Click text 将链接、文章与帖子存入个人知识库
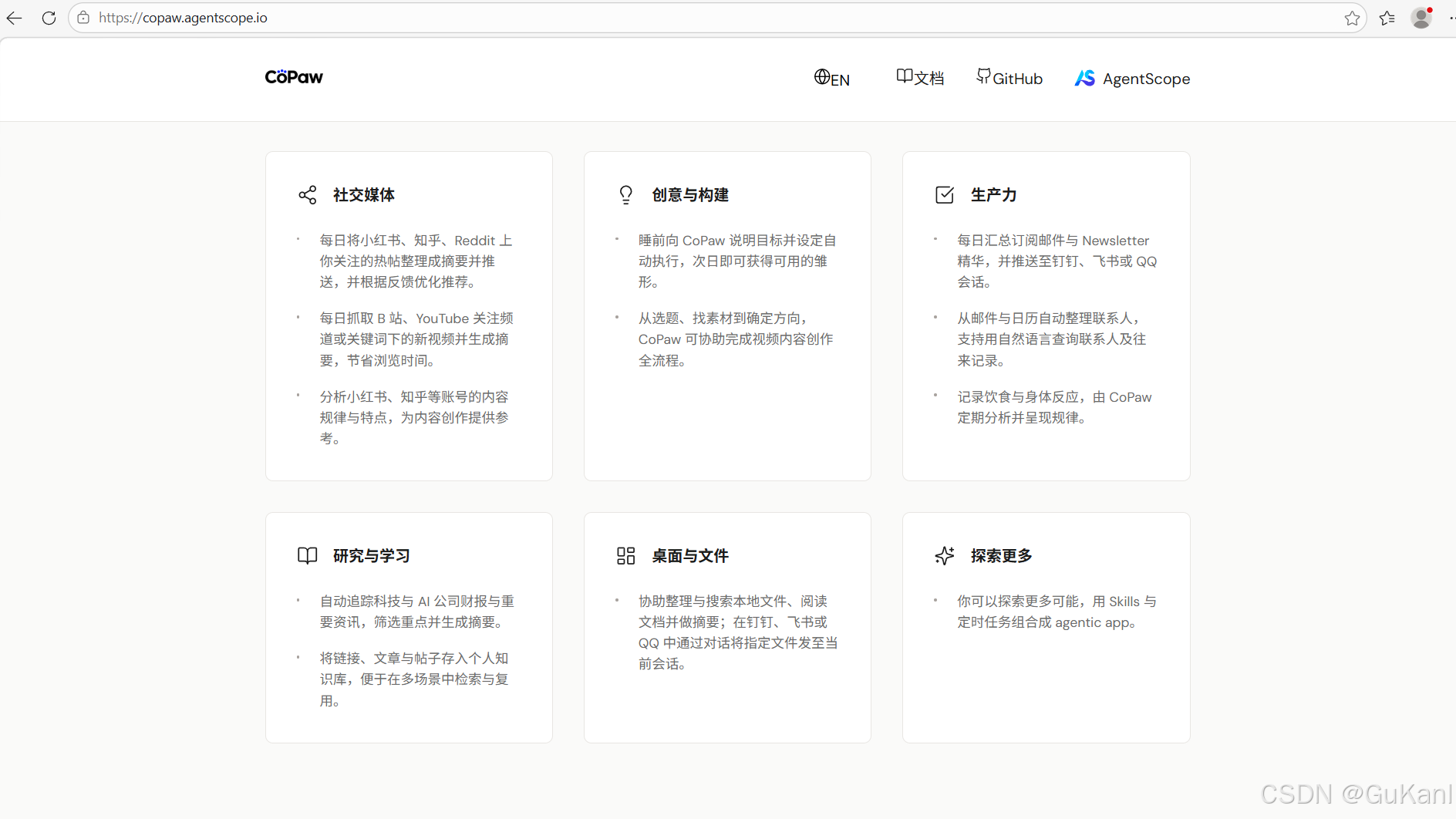Image resolution: width=1456 pixels, height=819 pixels. (415, 679)
